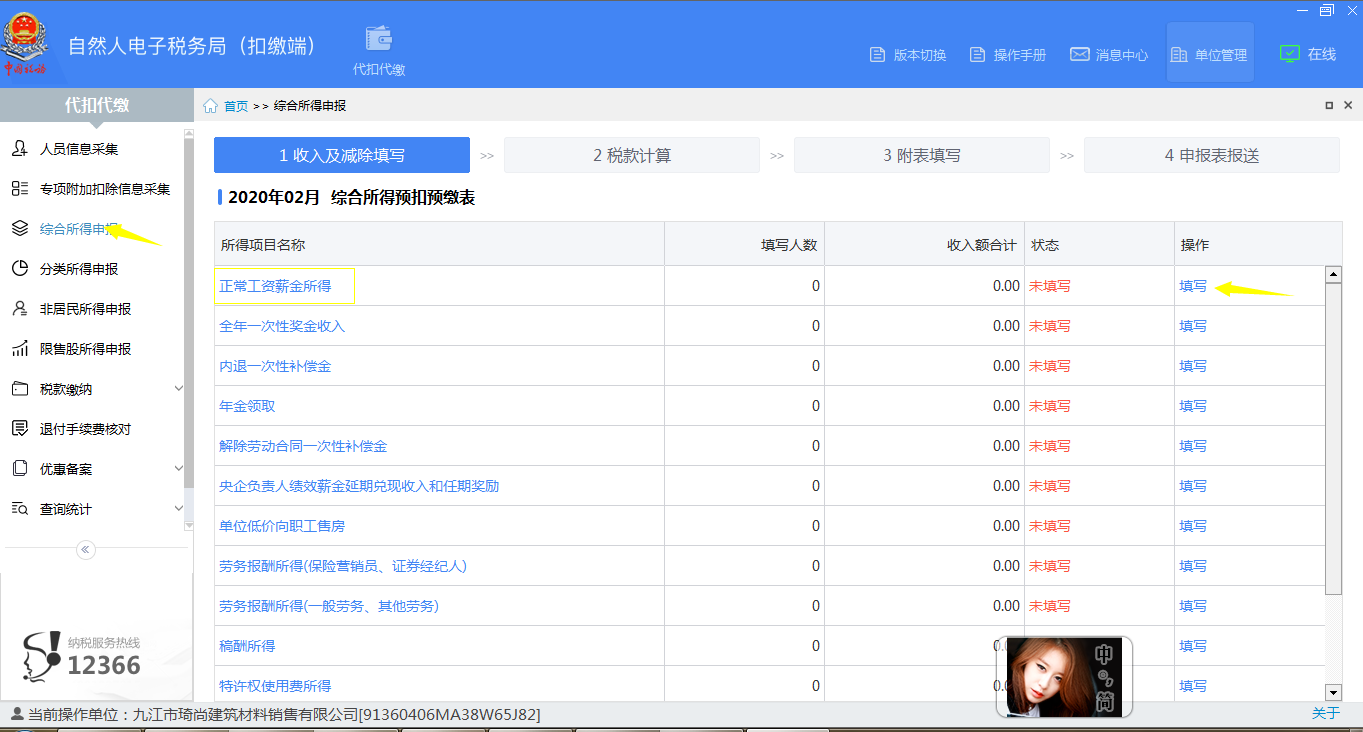
Task: Open 消息中心 envelope icon
Action: 1080,55
